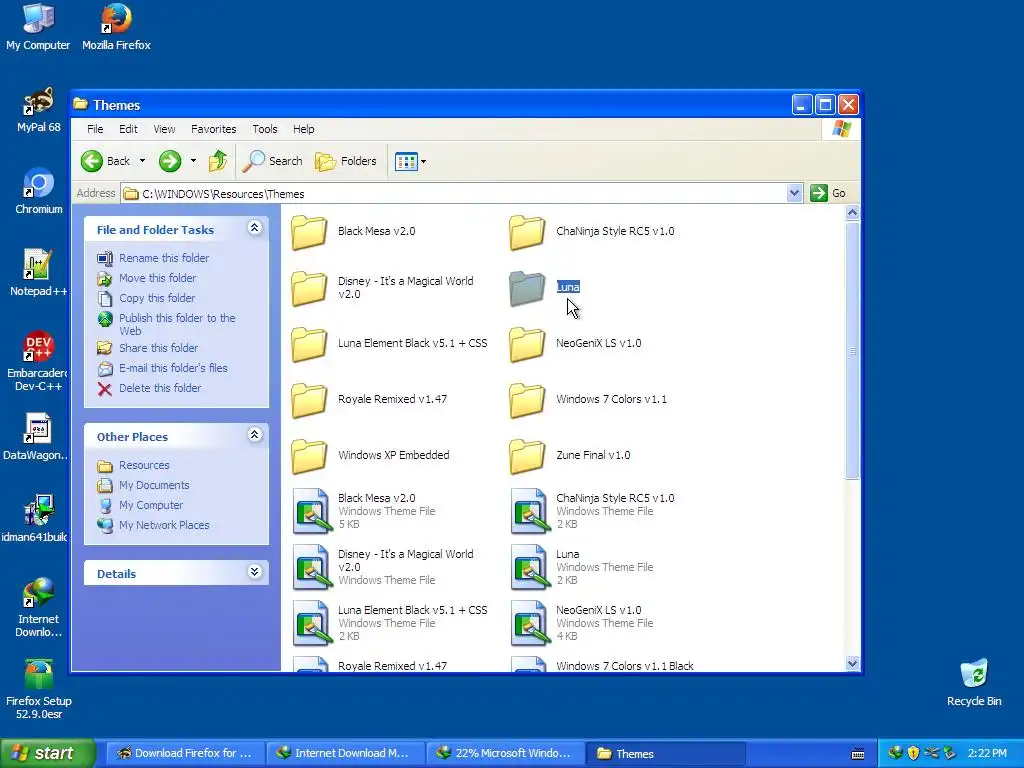The height and width of the screenshot is (768, 1024).
Task: Collapse the Other Places panel
Action: 255,434
